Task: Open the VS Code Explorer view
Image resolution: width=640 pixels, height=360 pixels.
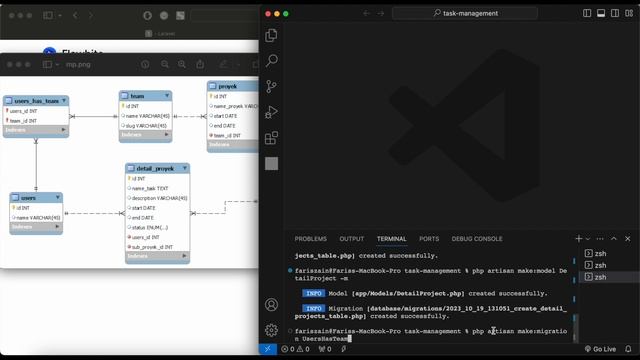Action: pos(271,36)
